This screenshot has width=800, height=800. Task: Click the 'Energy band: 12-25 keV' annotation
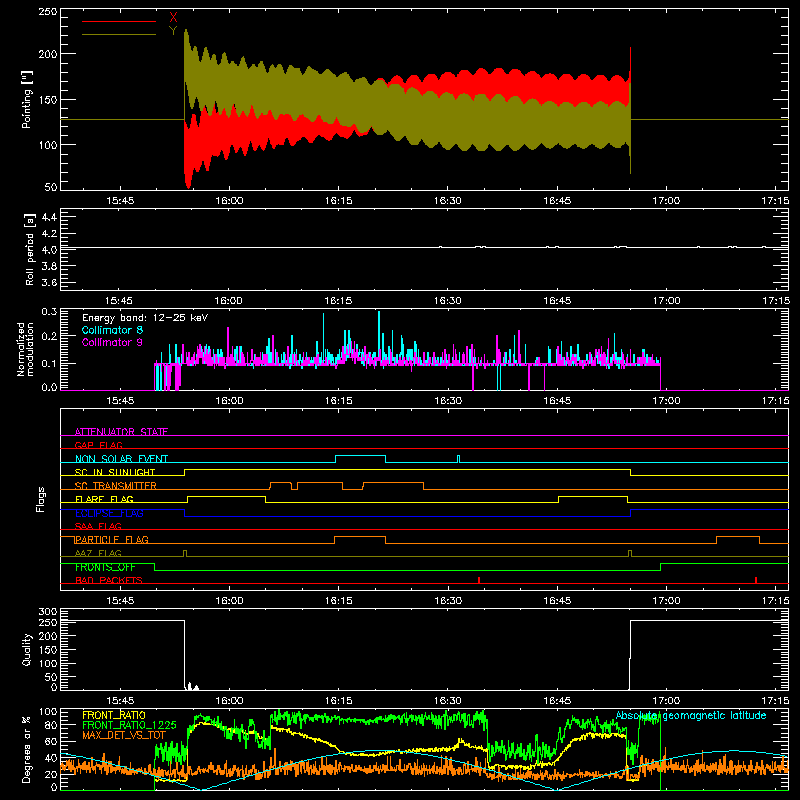(145, 318)
